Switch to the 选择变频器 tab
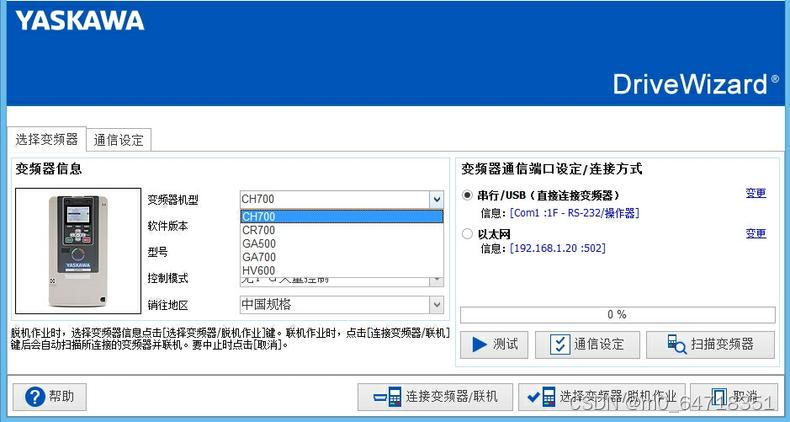This screenshot has height=422, width=790. [47, 139]
